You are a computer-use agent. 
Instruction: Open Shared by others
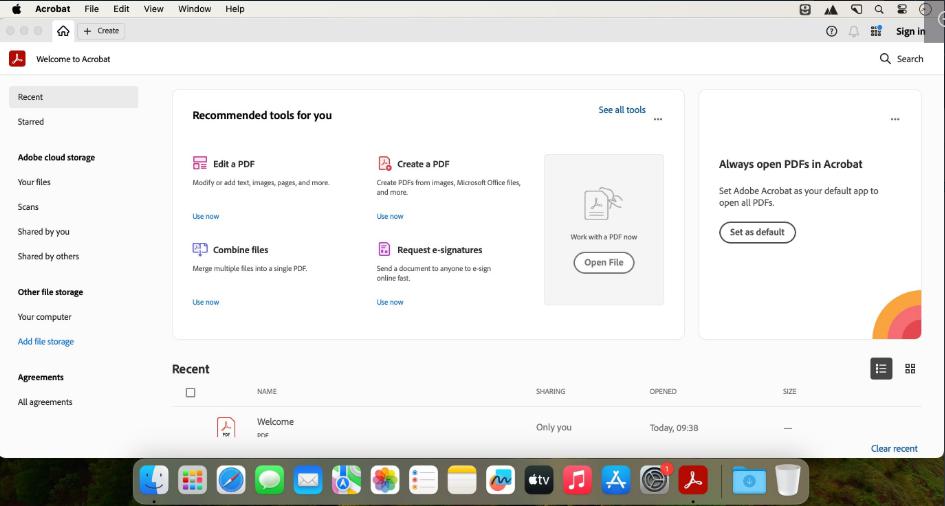[48, 256]
